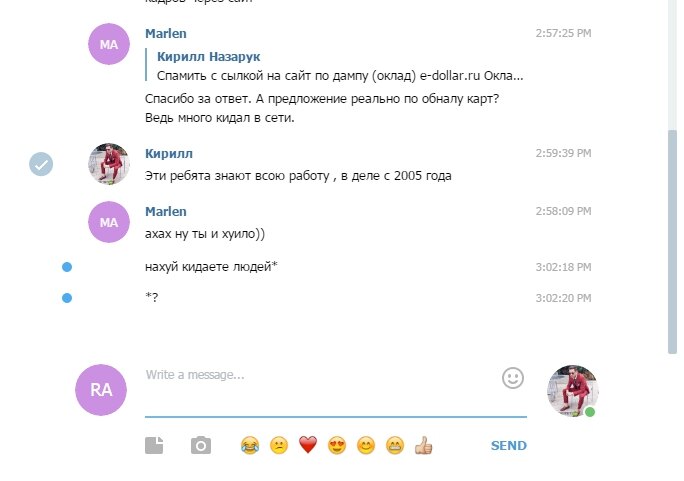Insert the heart-eyes emoji
This screenshot has width=684, height=481.
pos(337,446)
